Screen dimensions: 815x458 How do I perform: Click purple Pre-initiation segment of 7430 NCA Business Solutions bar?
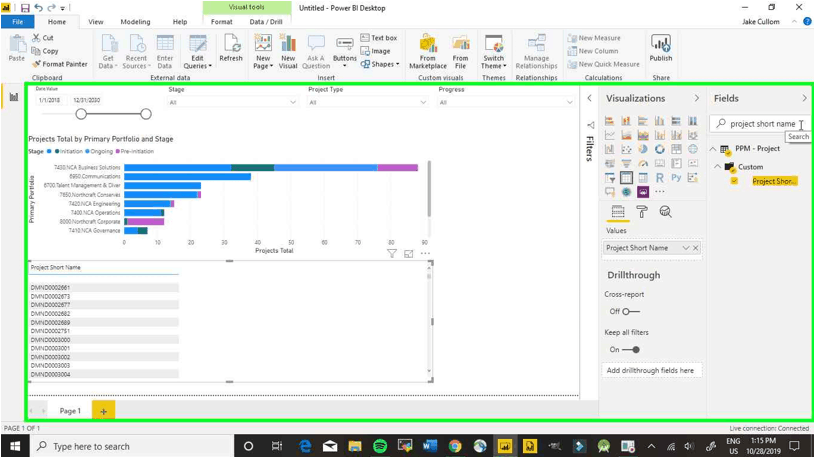[398, 167]
